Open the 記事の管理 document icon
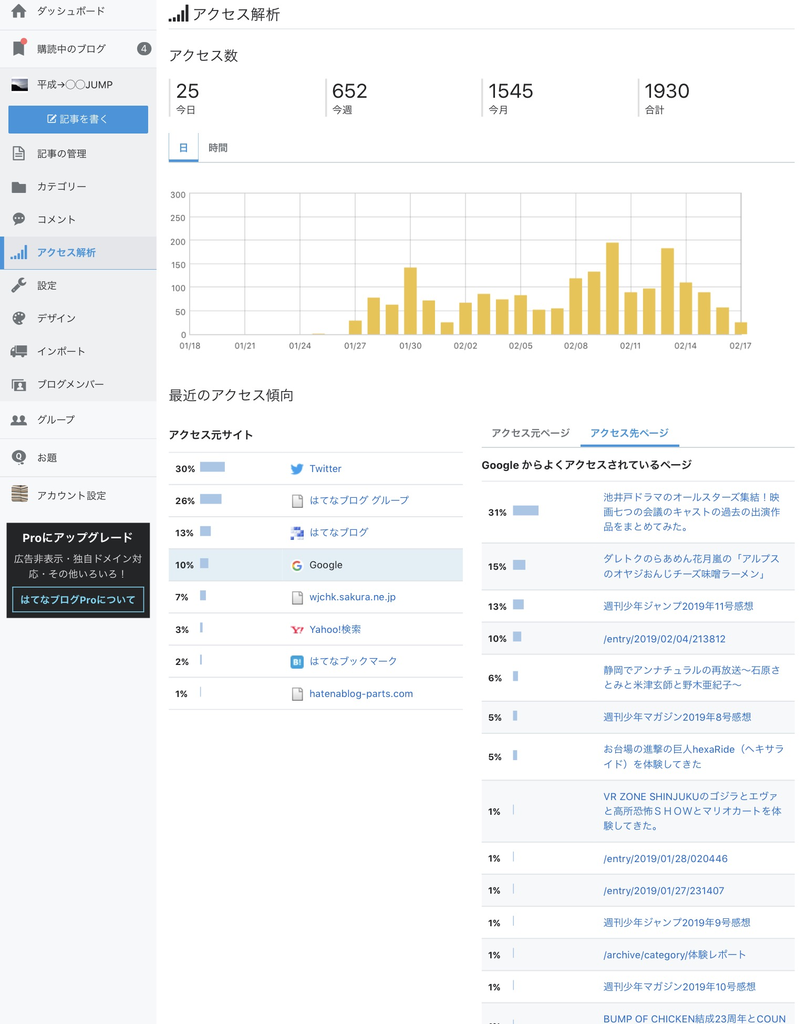 (x=19, y=153)
